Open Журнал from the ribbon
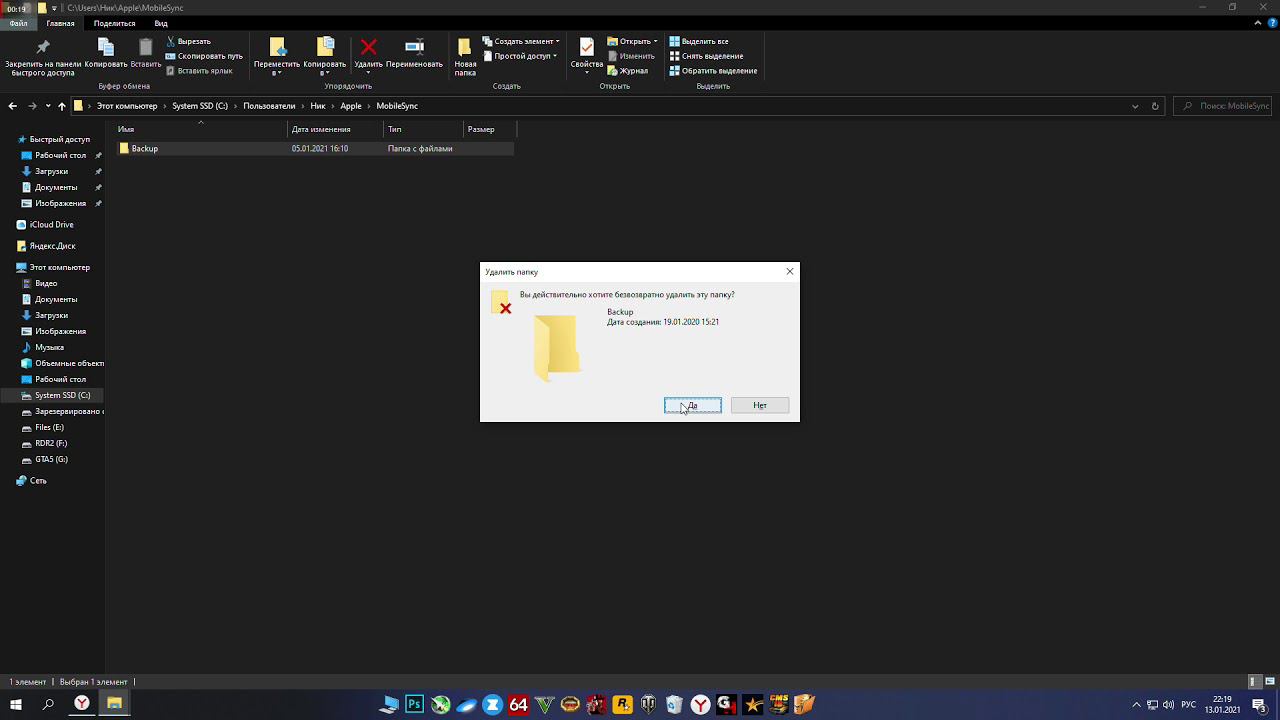Screen dimensions: 1280x720 click(x=628, y=71)
